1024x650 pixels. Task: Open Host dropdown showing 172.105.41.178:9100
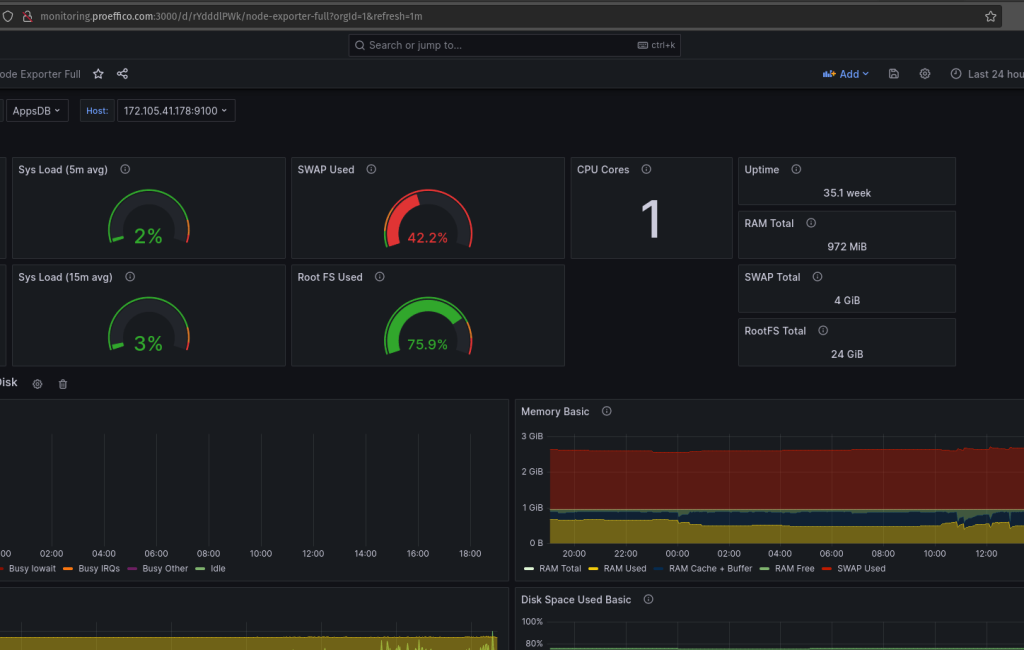pyautogui.click(x=176, y=111)
